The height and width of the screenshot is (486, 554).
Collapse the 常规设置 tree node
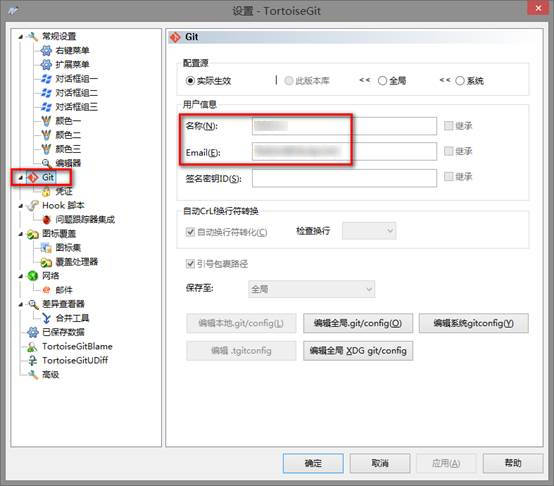pos(20,36)
